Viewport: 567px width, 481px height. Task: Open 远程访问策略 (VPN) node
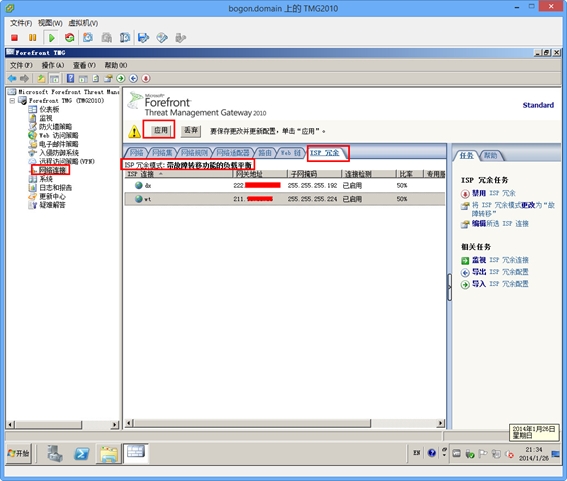(x=67, y=161)
